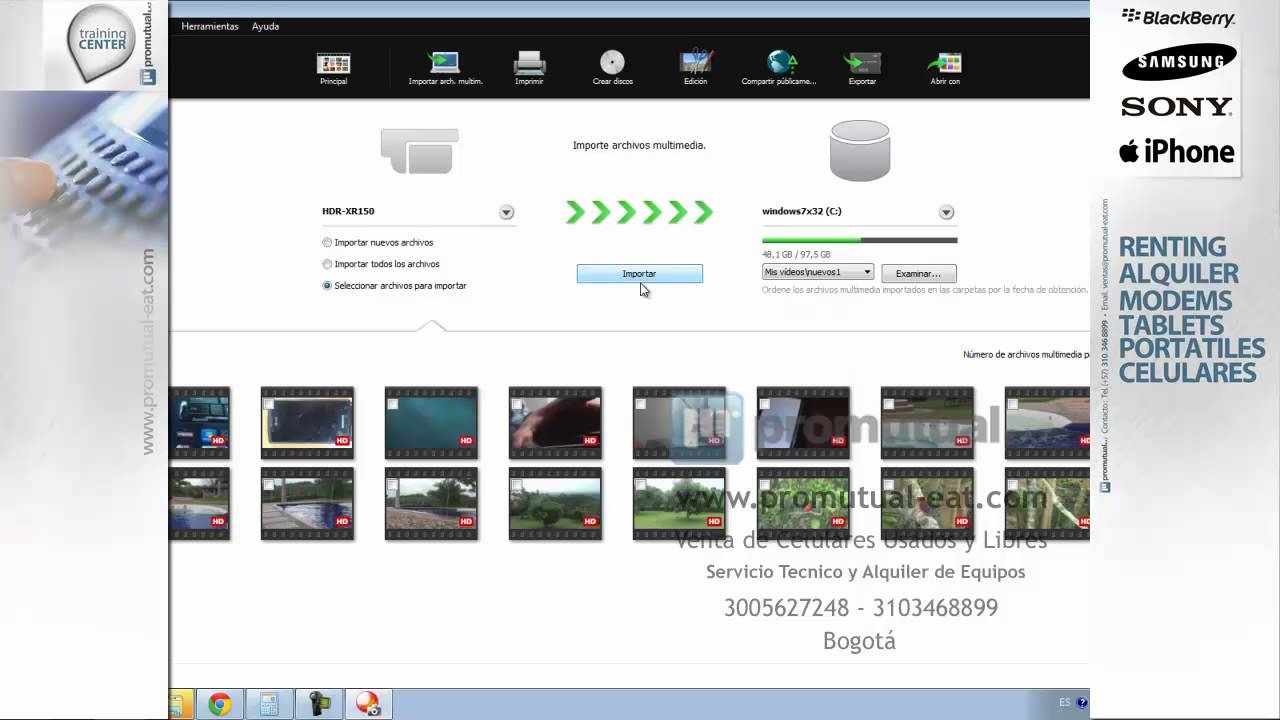The image size is (1280, 720).
Task: Select the pool with deck edge thumbnail
Action: tap(307, 503)
